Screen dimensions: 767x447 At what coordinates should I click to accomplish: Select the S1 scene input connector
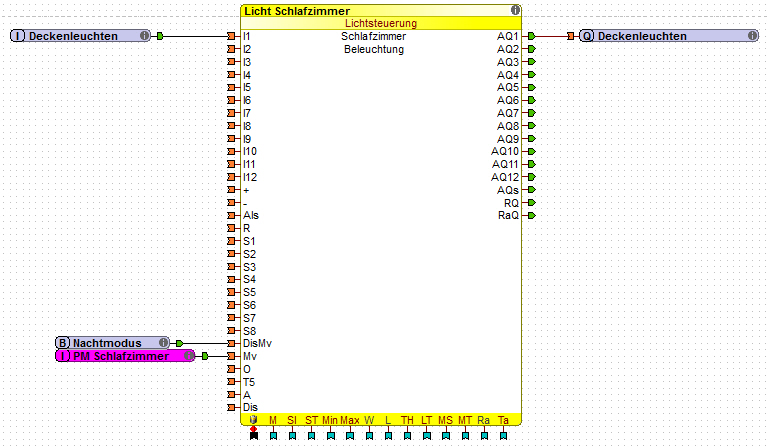[x=231, y=241]
